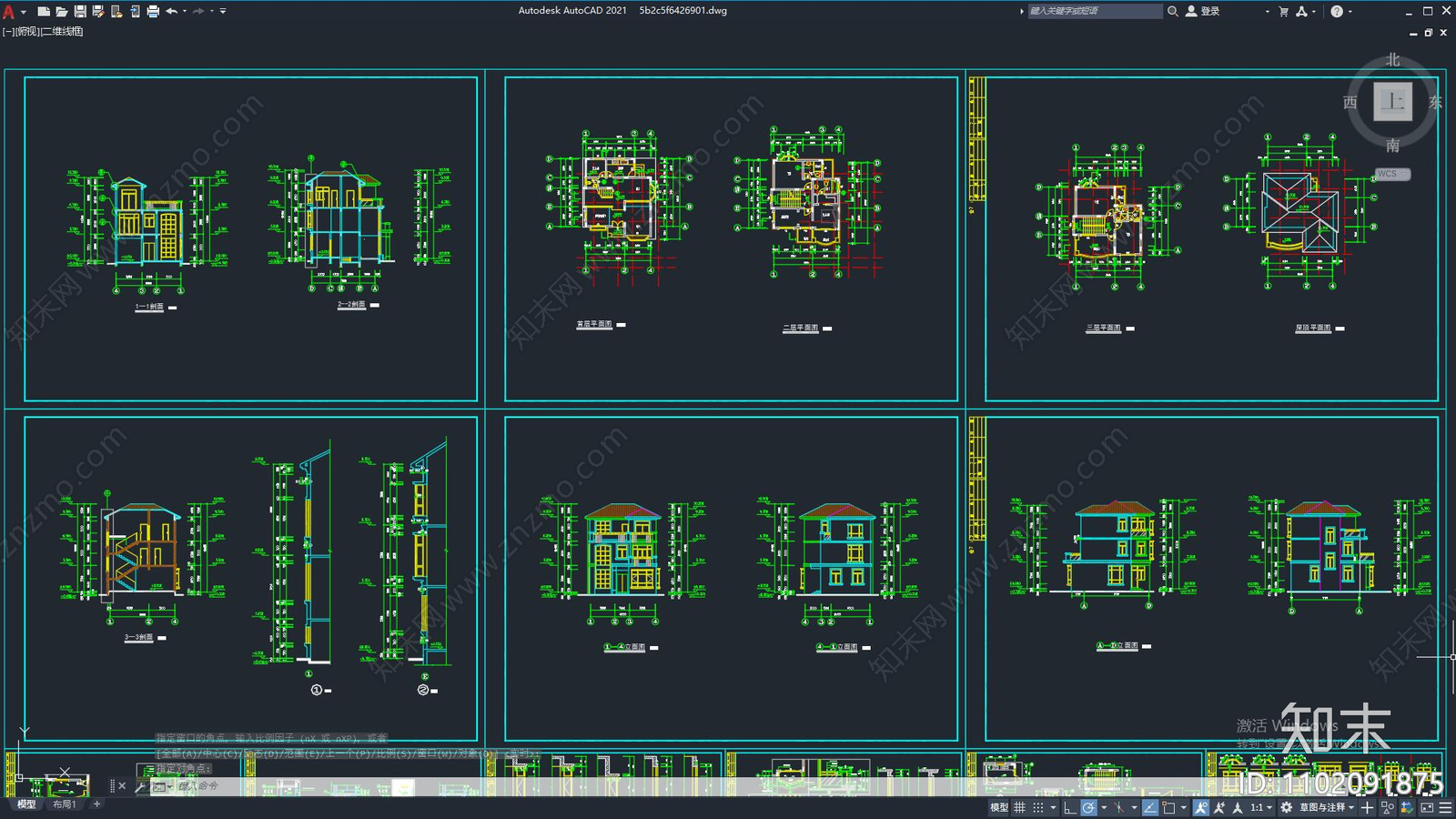Image resolution: width=1456 pixels, height=819 pixels.
Task: Open the workspace settings gear icon
Action: tap(1286, 807)
